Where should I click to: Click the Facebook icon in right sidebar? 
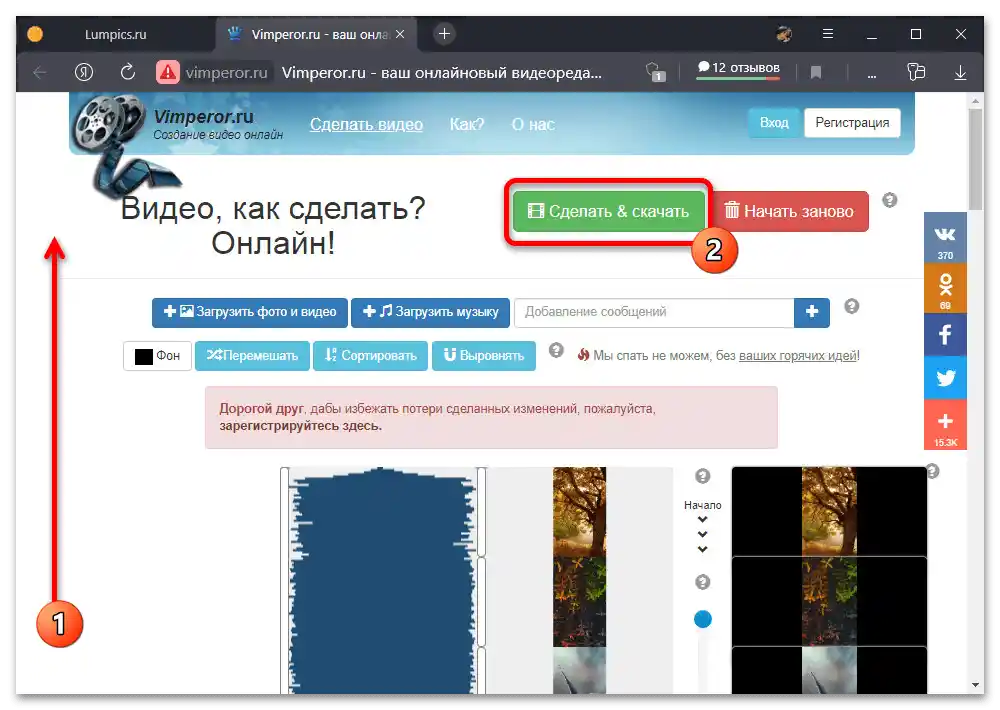[x=944, y=334]
